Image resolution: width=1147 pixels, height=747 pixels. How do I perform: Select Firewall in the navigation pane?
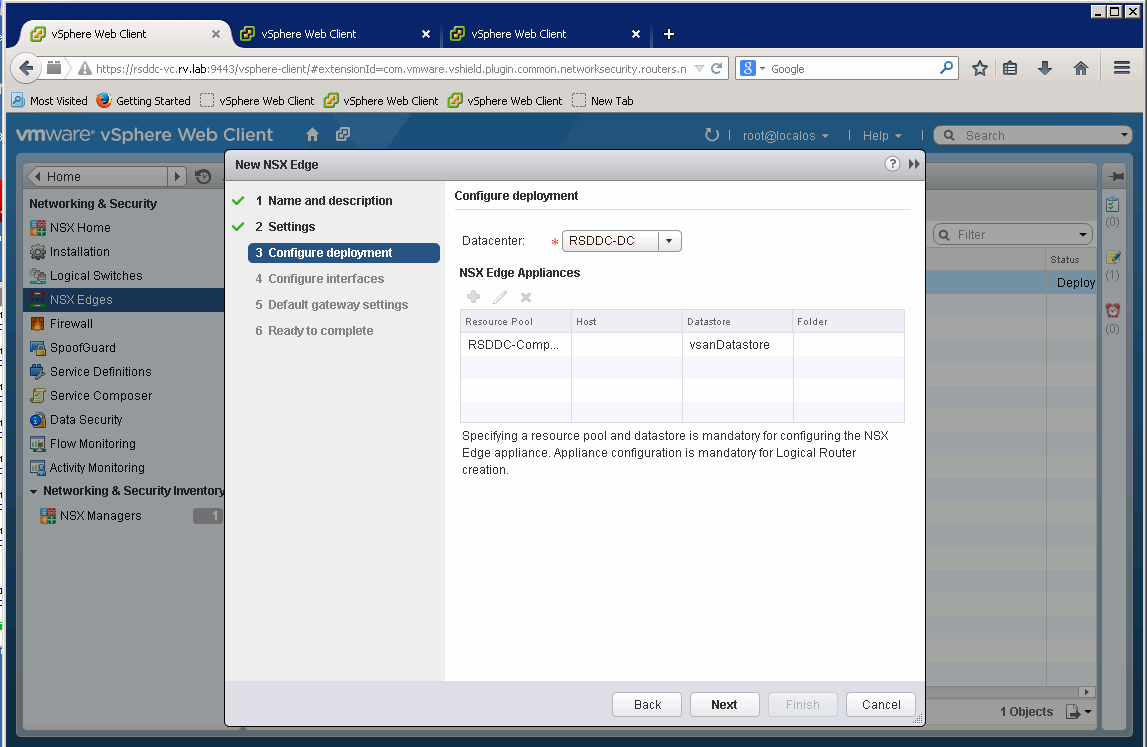point(71,324)
